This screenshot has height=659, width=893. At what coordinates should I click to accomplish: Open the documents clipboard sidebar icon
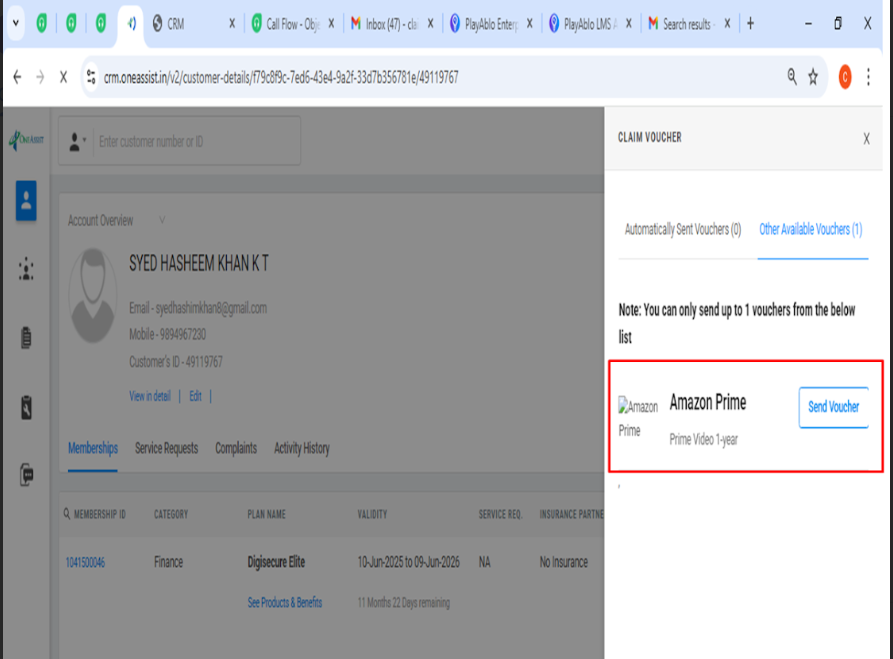(x=26, y=338)
